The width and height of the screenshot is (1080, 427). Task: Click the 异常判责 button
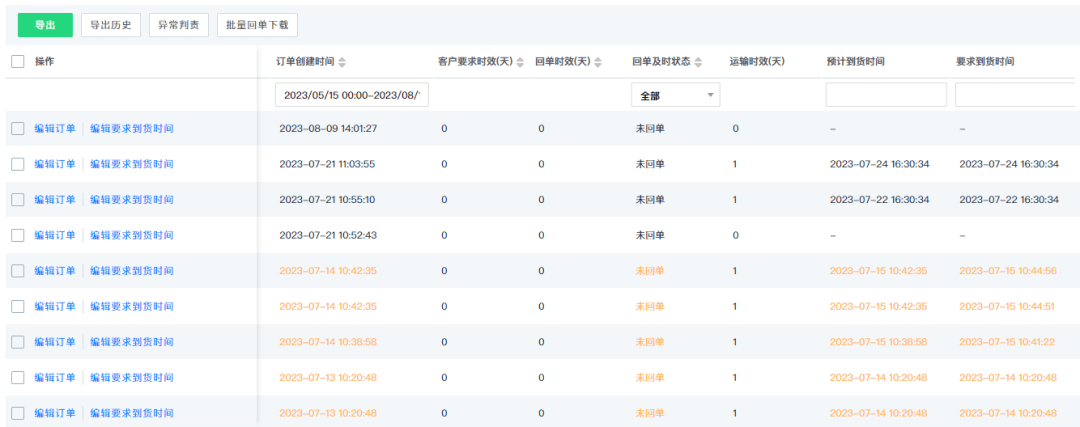click(178, 25)
